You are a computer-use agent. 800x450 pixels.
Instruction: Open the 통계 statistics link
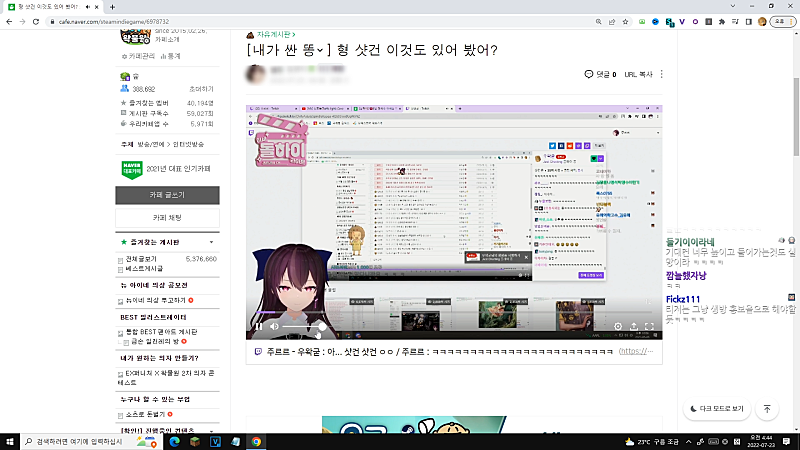coord(170,56)
